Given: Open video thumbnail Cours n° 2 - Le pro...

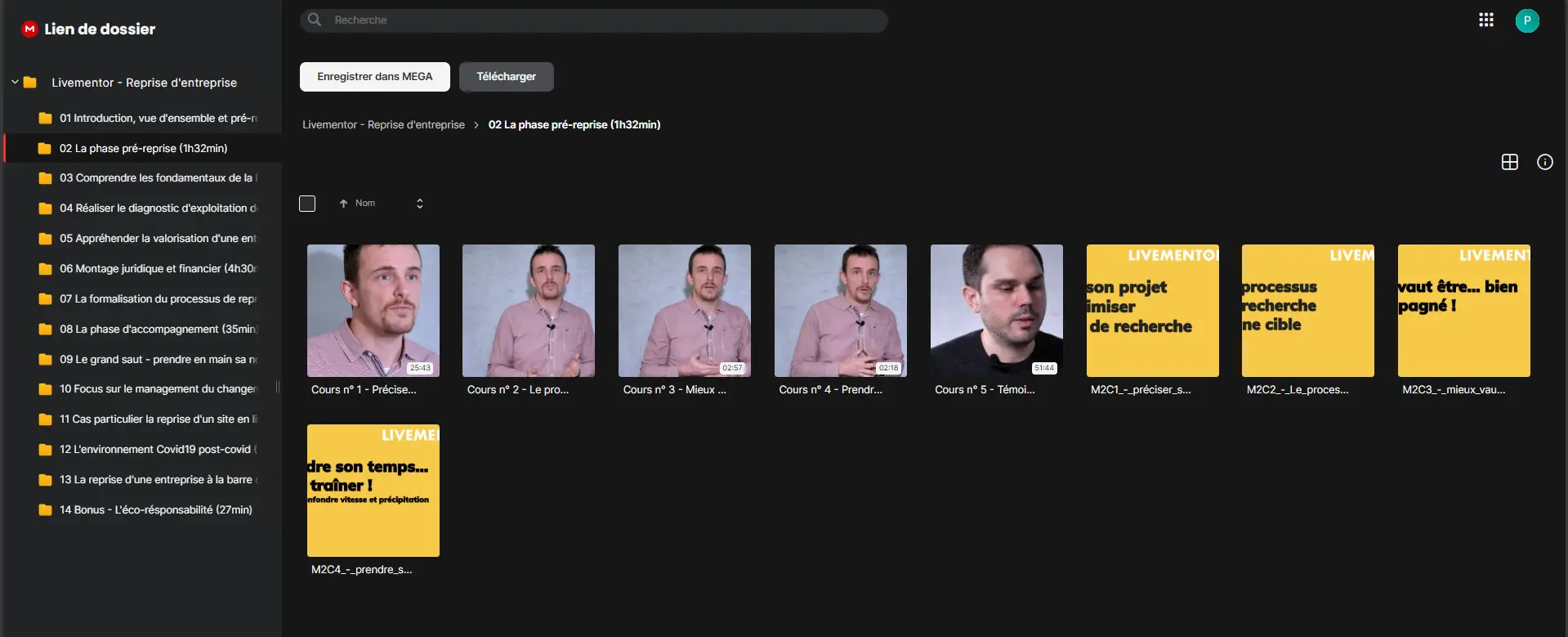Looking at the screenshot, I should 529,311.
